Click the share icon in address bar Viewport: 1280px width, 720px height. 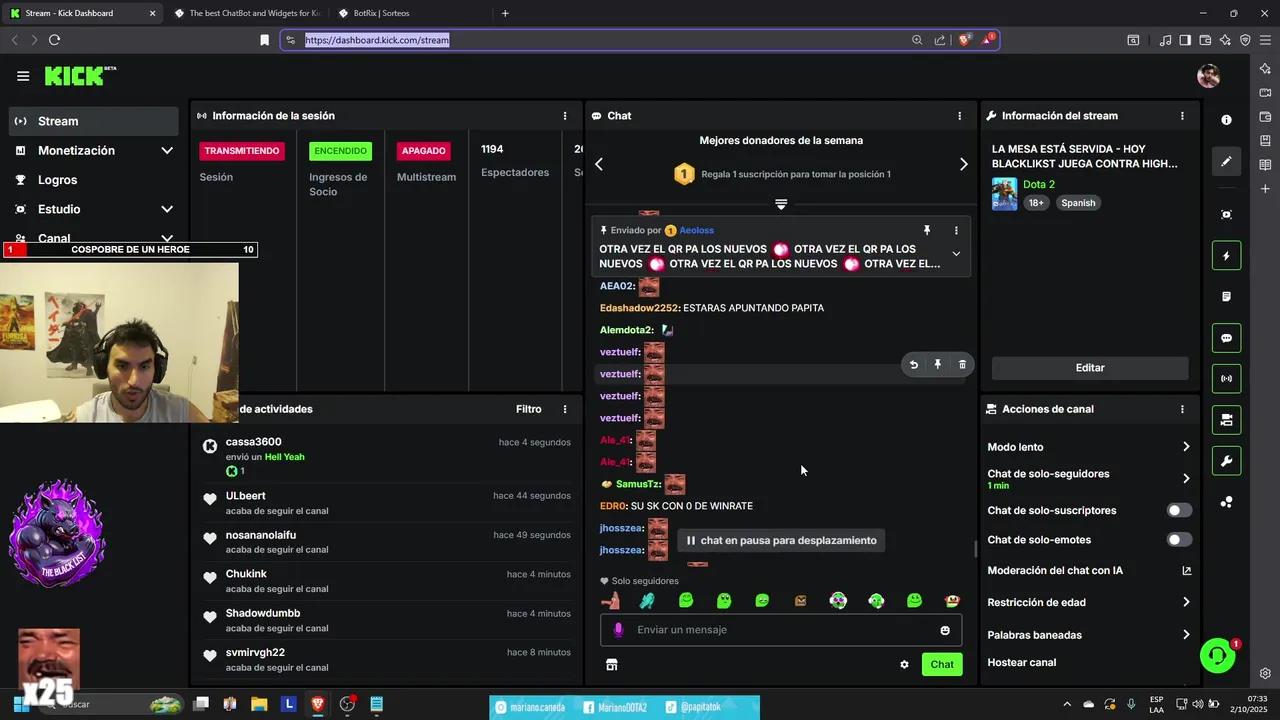(940, 40)
